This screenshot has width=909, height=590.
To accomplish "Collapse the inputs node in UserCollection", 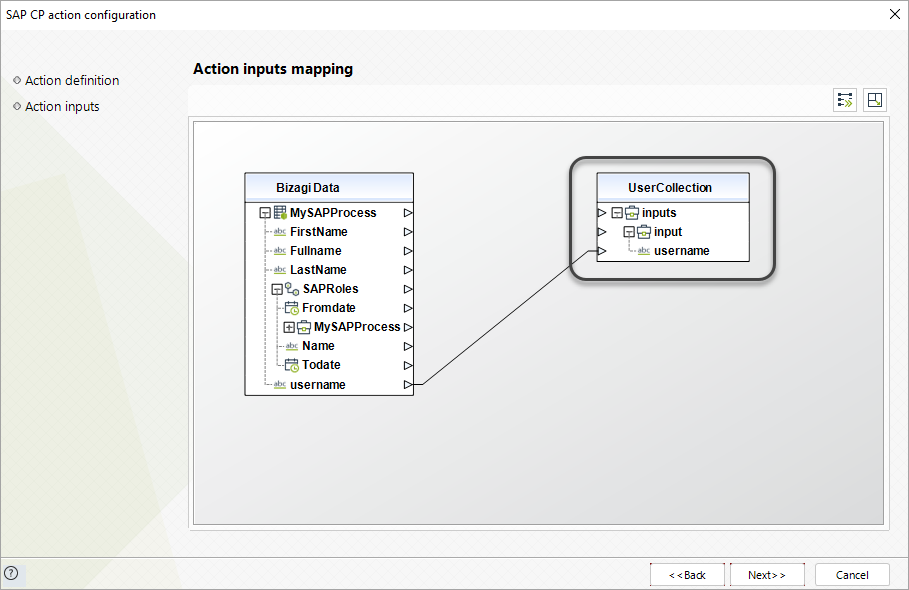I will pos(617,213).
